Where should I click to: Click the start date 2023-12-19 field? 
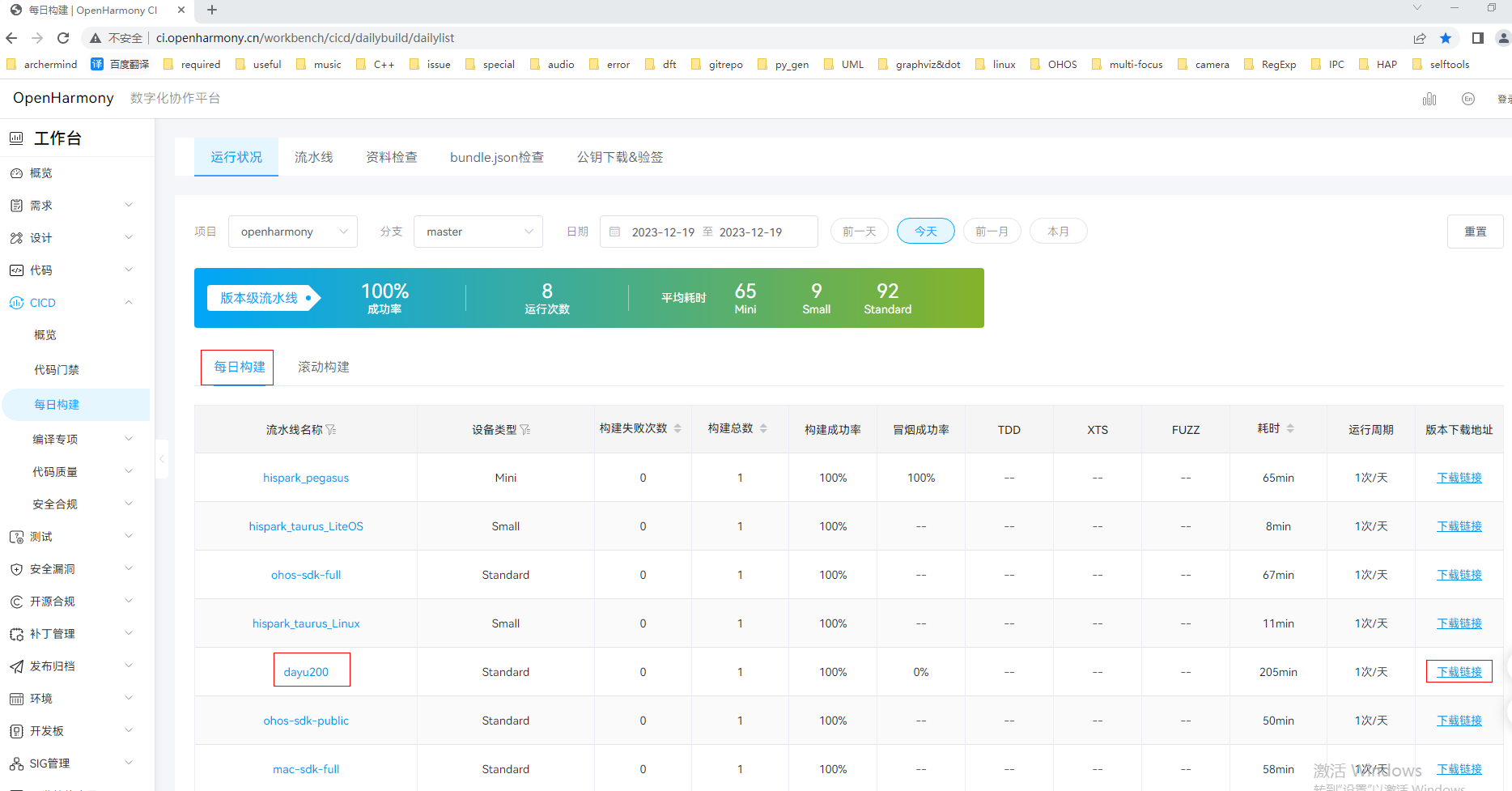point(663,232)
